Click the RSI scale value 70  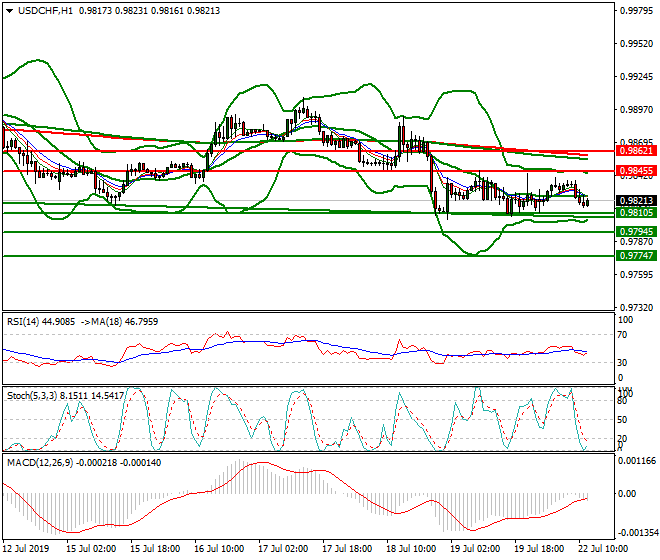click(x=622, y=335)
